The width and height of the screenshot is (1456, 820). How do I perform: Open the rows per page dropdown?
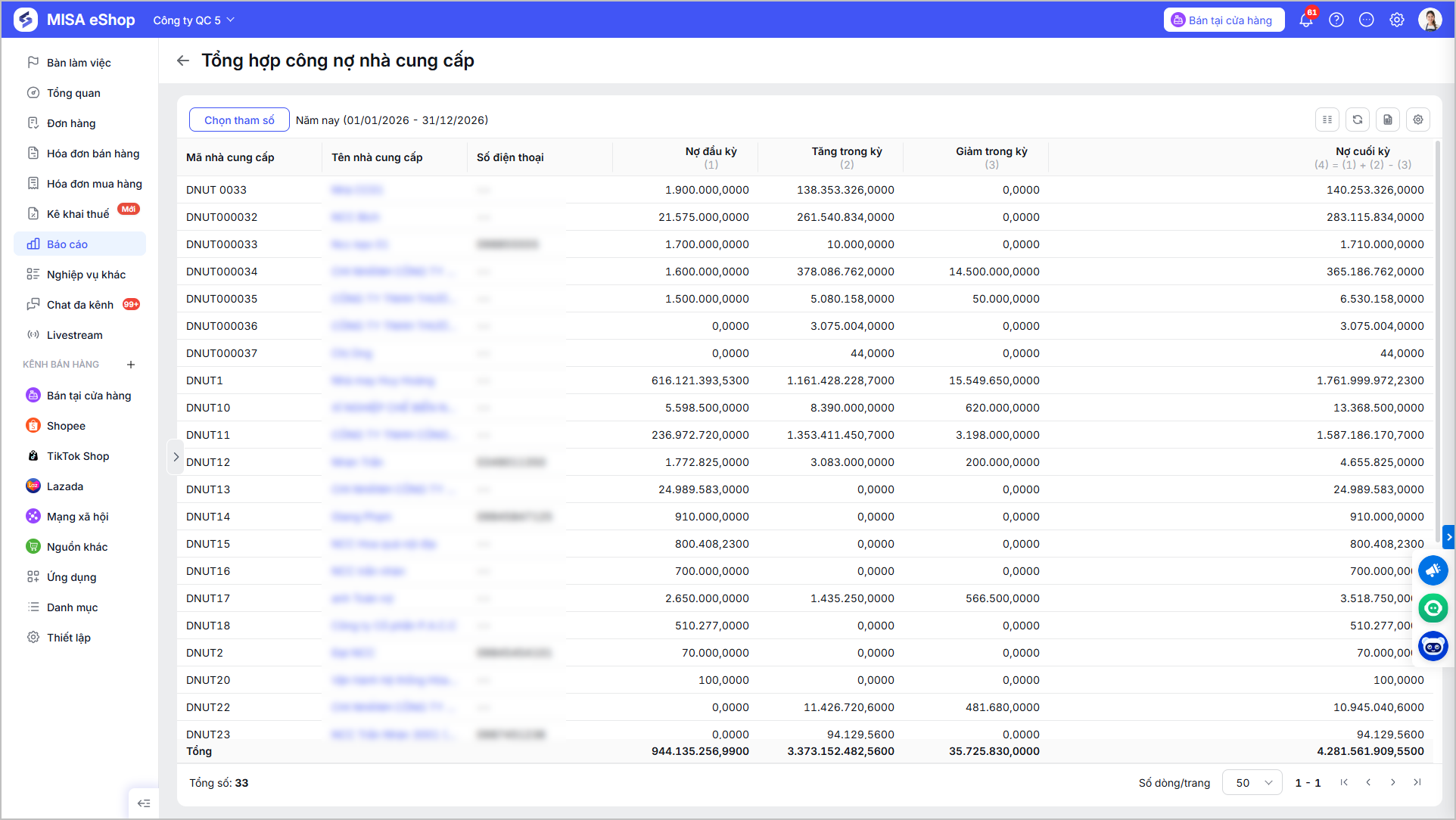point(1252,783)
